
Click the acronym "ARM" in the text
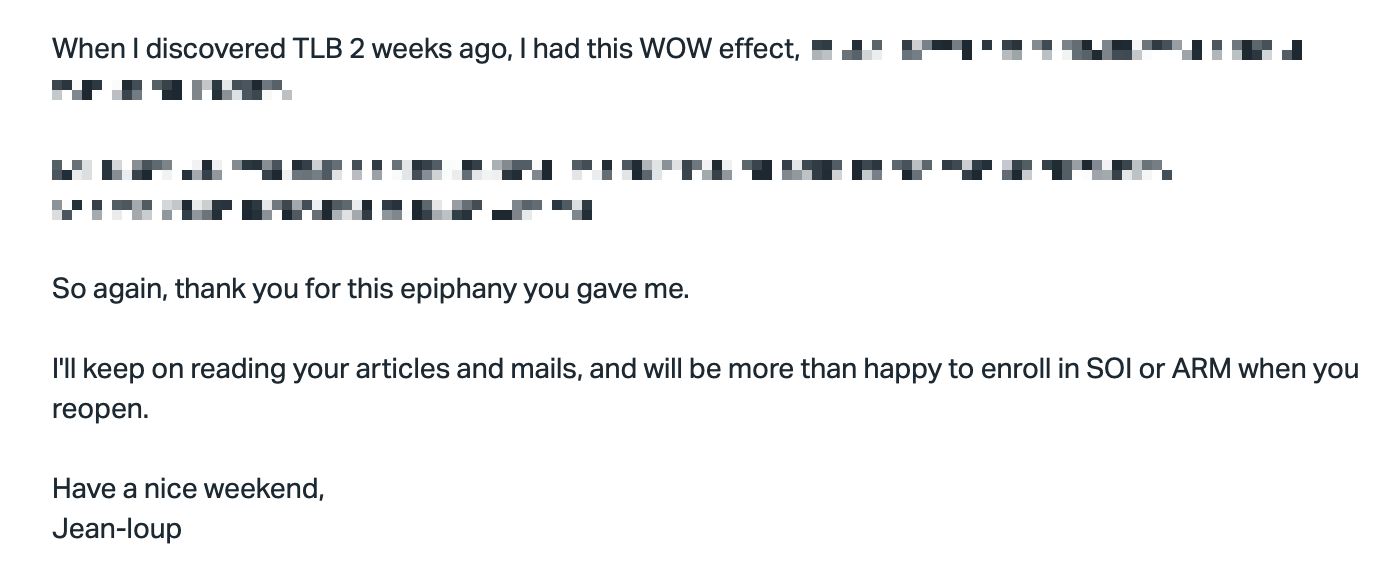1200,370
